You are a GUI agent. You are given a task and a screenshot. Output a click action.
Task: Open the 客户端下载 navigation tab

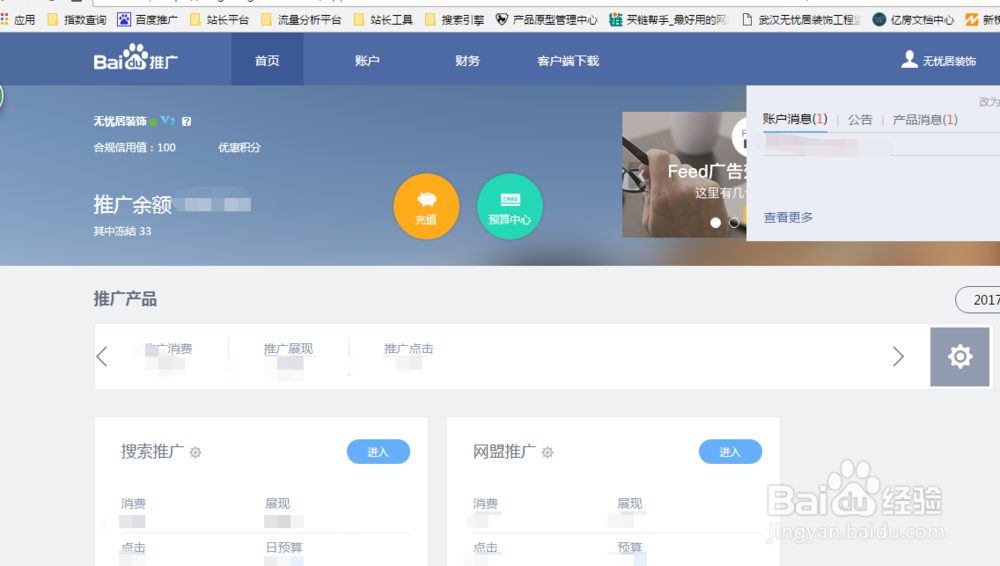tap(568, 61)
